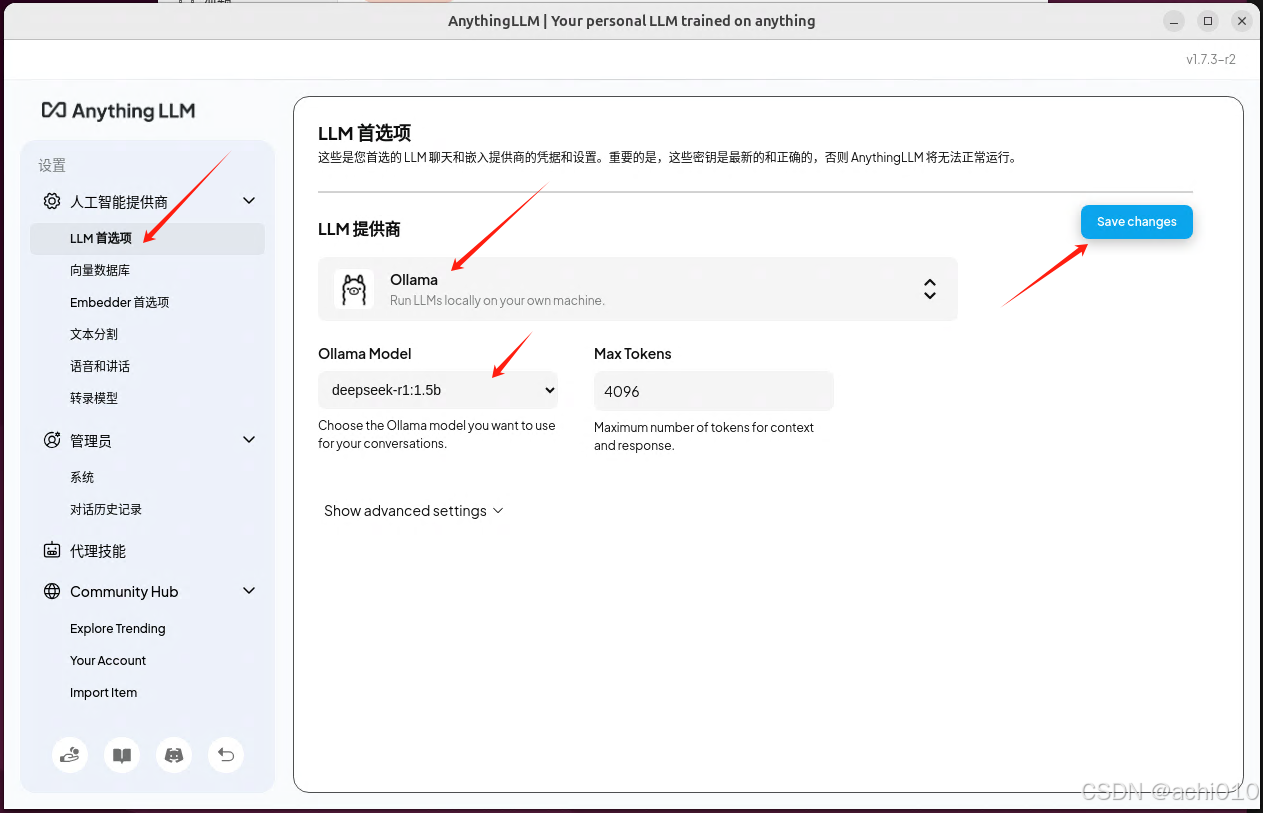This screenshot has height=813, width=1263.
Task: Click the Save changes button
Action: (1136, 222)
